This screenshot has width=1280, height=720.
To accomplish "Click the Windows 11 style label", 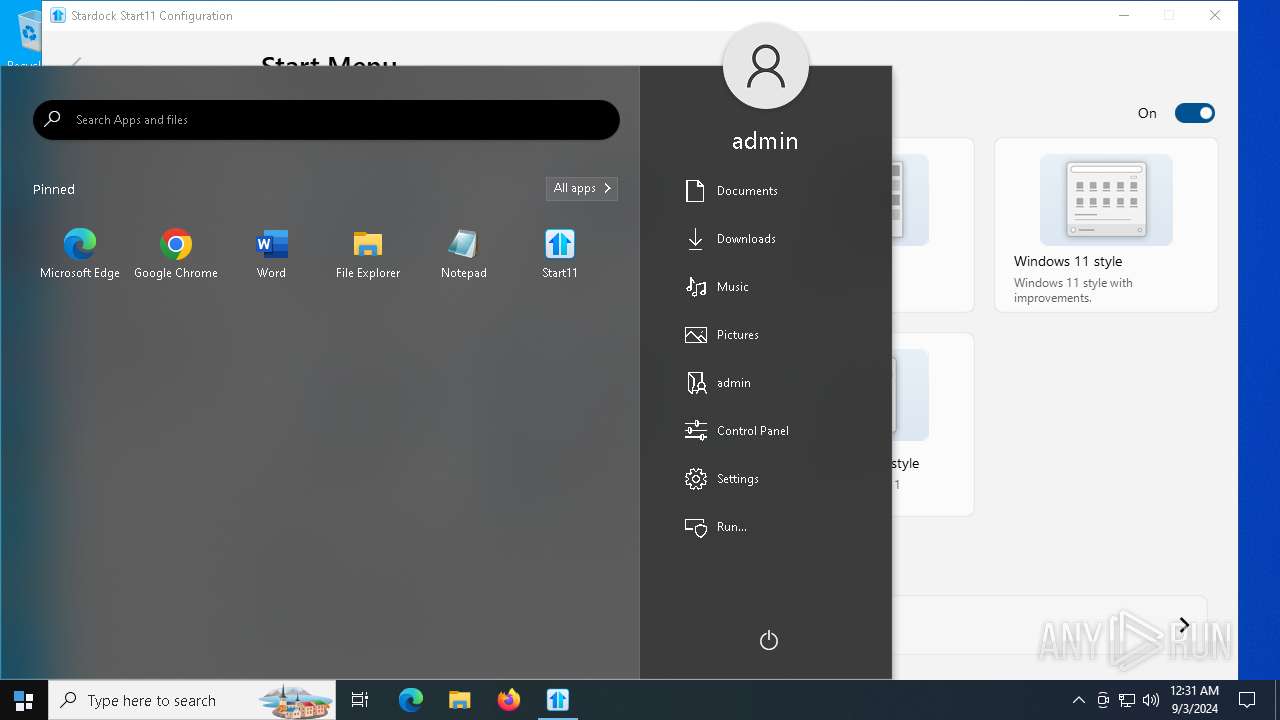I will click(x=1068, y=261).
